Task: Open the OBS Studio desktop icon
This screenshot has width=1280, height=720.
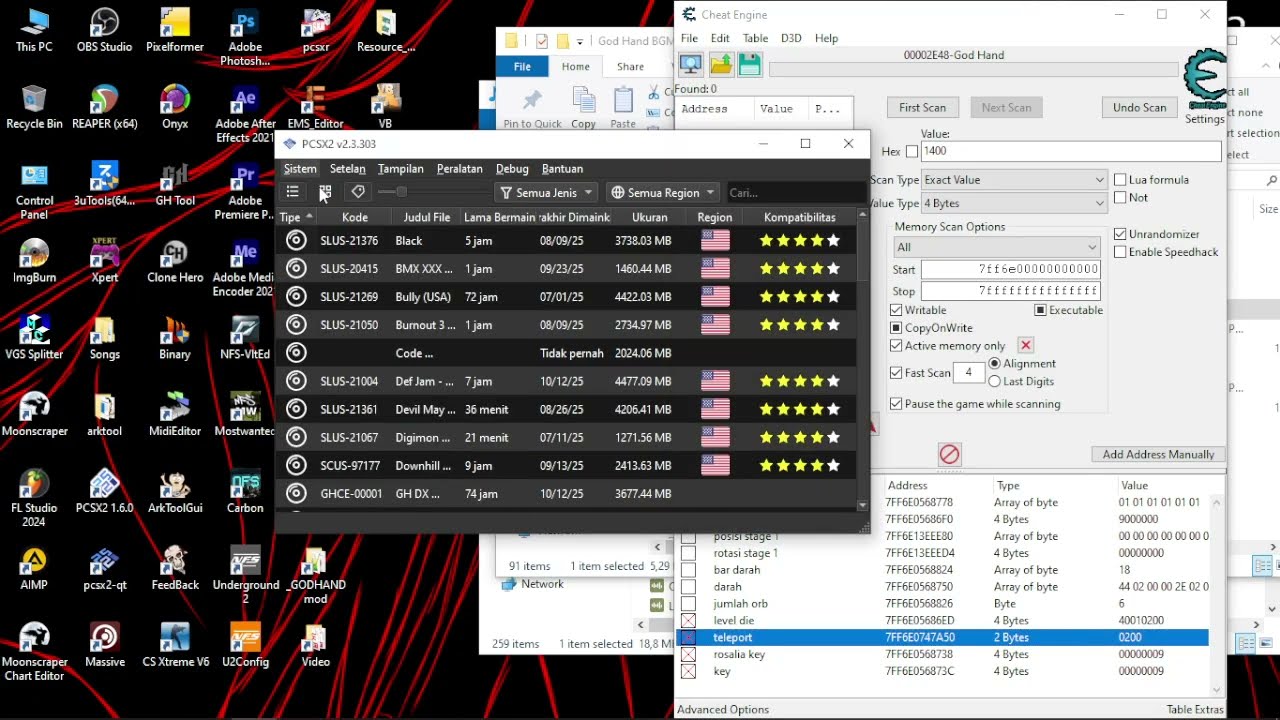Action: point(104,30)
